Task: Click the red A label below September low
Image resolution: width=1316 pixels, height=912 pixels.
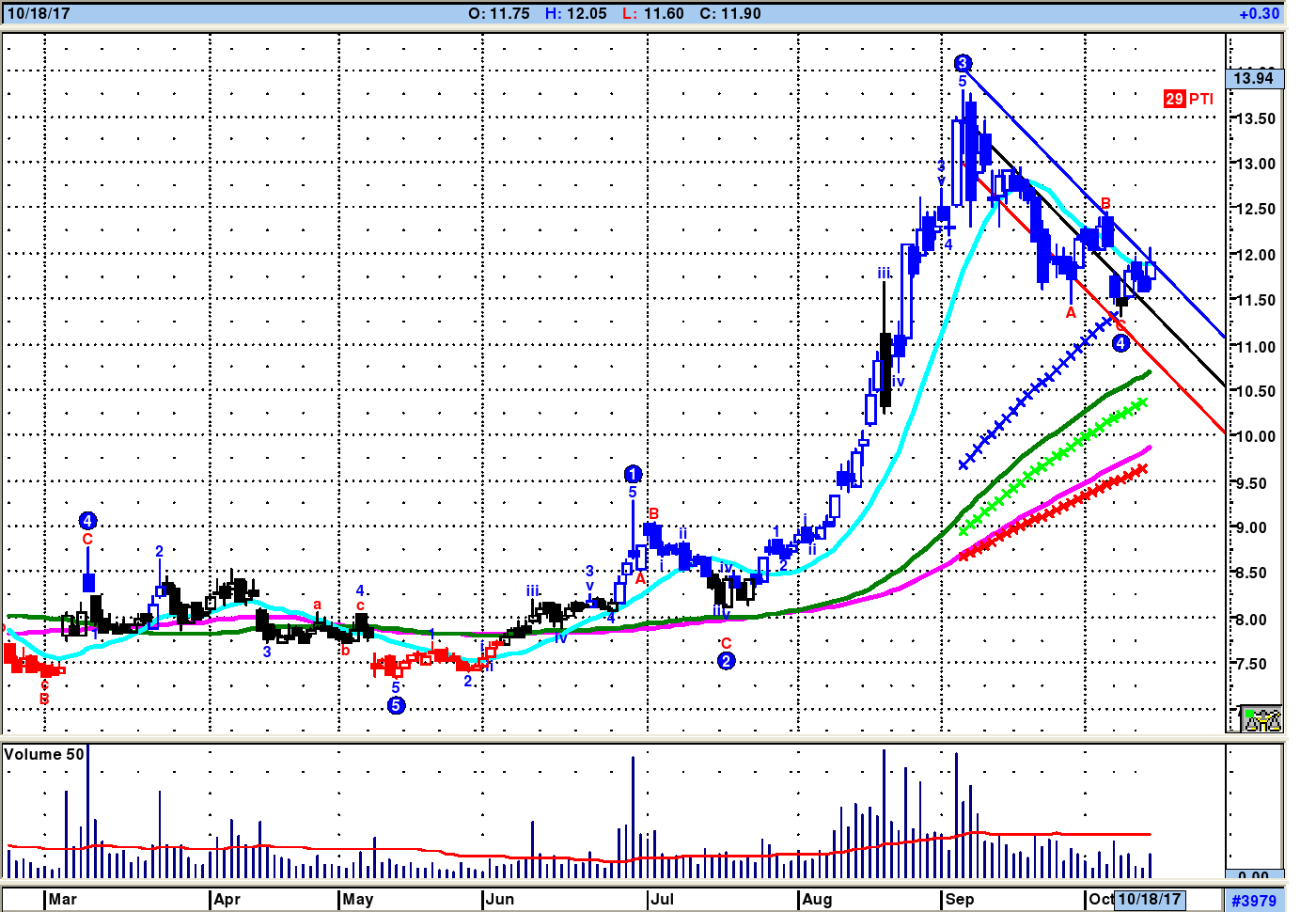Action: 1071,312
